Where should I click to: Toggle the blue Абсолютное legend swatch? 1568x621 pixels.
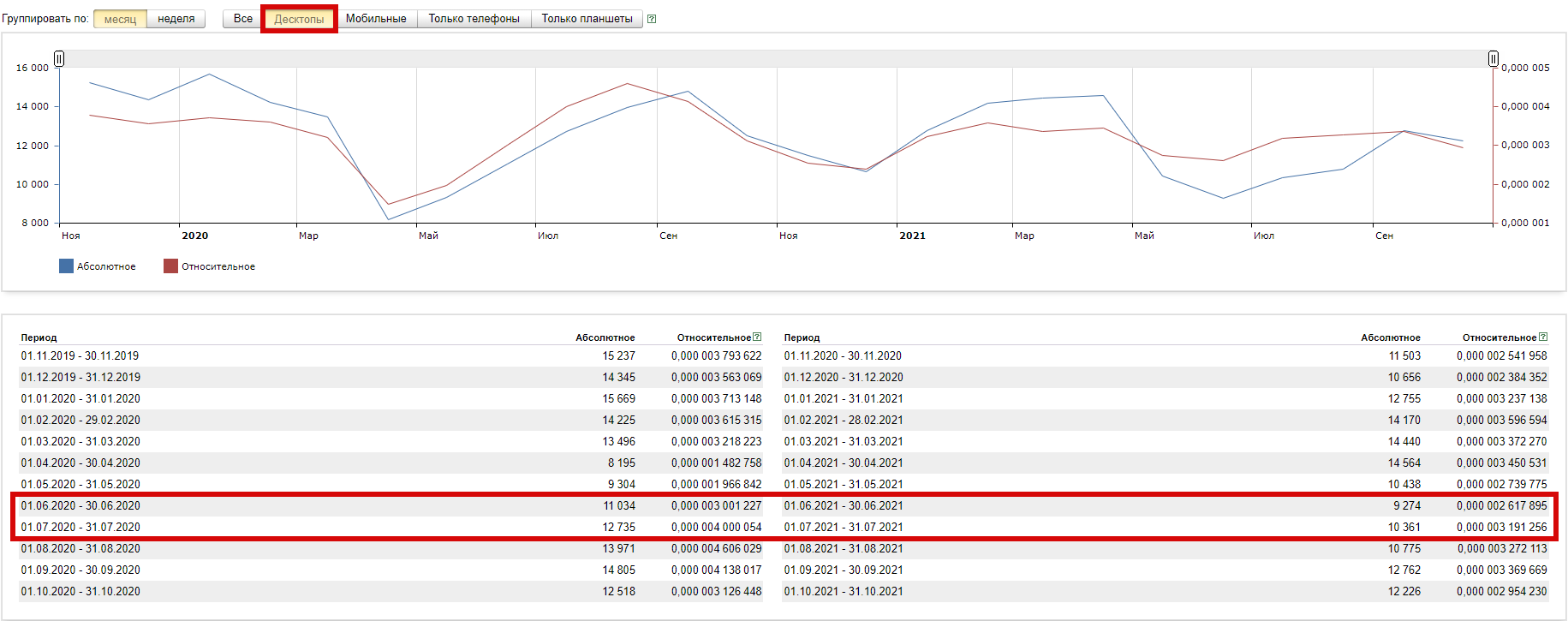coord(66,266)
